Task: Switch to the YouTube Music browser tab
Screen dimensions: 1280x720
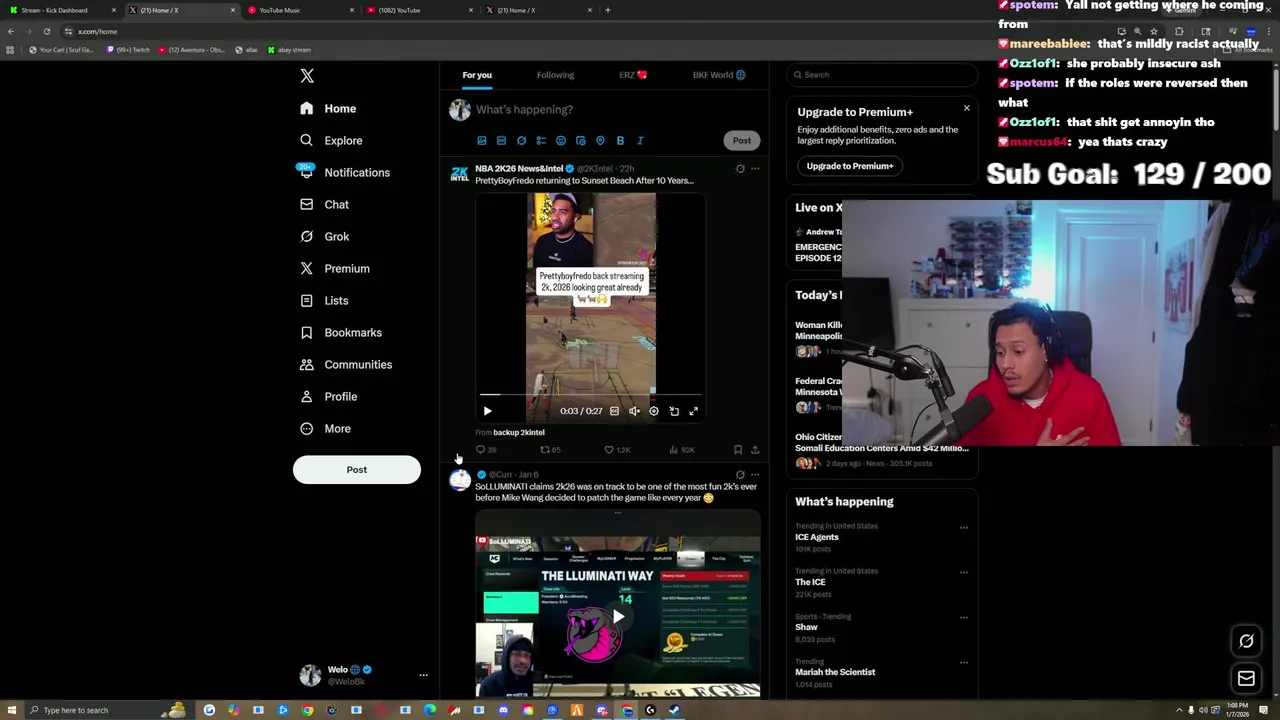Action: tap(300, 10)
